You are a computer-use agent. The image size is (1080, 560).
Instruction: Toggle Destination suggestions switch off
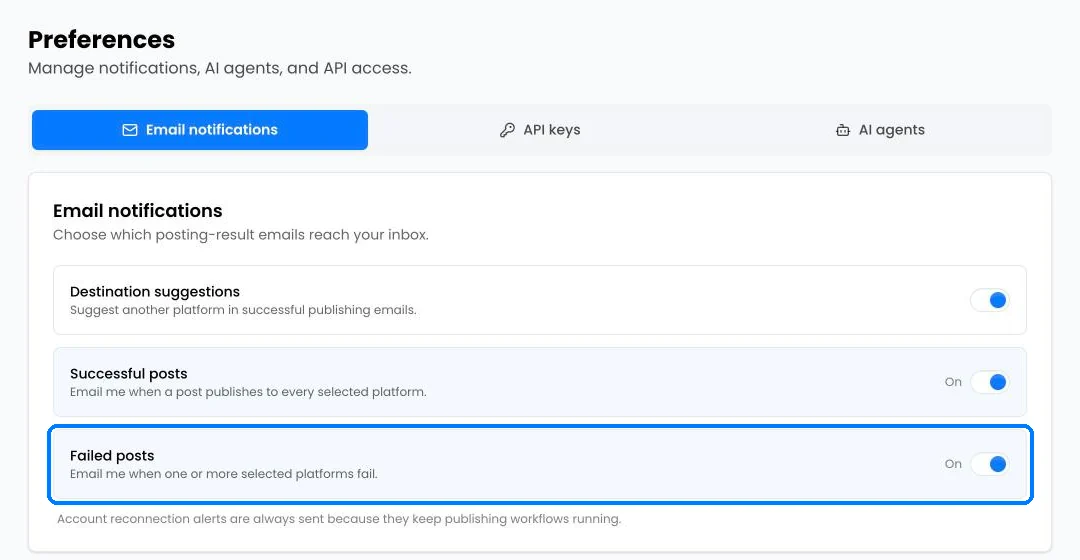click(x=990, y=300)
